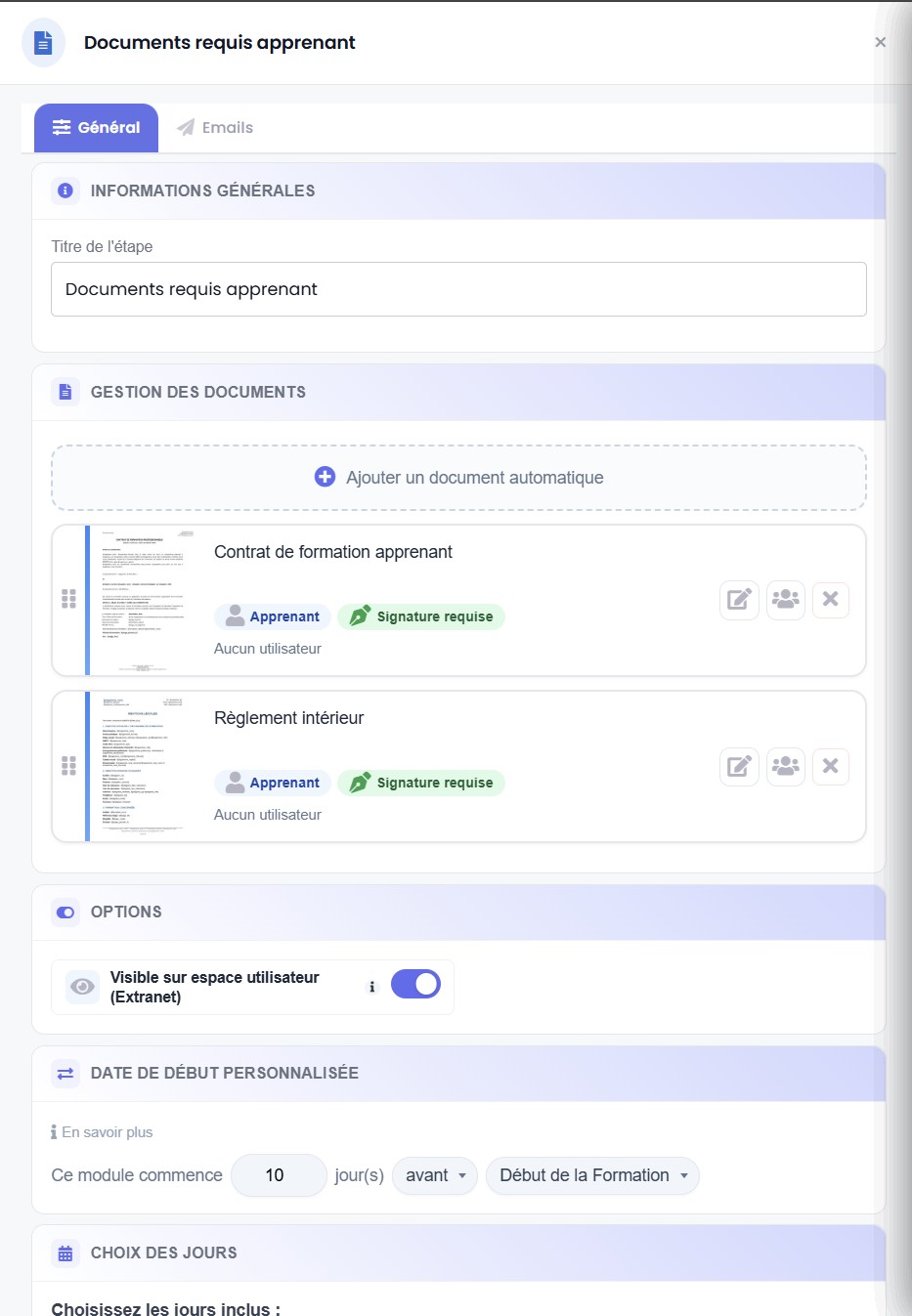Viewport: 912px width, 1316px height.
Task: Click the days number field showing 10
Action: (279, 1175)
